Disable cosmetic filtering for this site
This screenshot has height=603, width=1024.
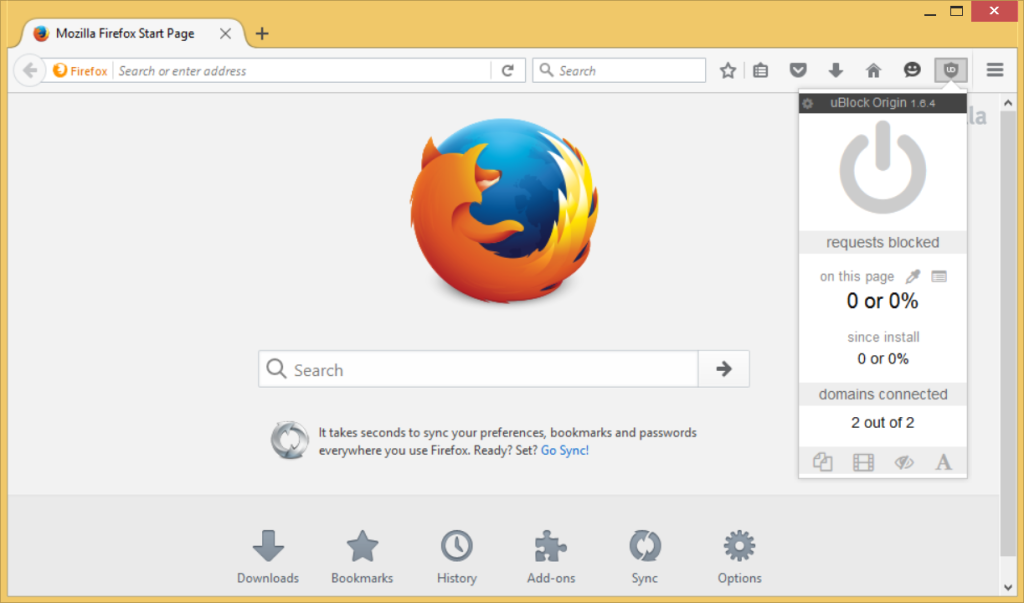click(903, 461)
